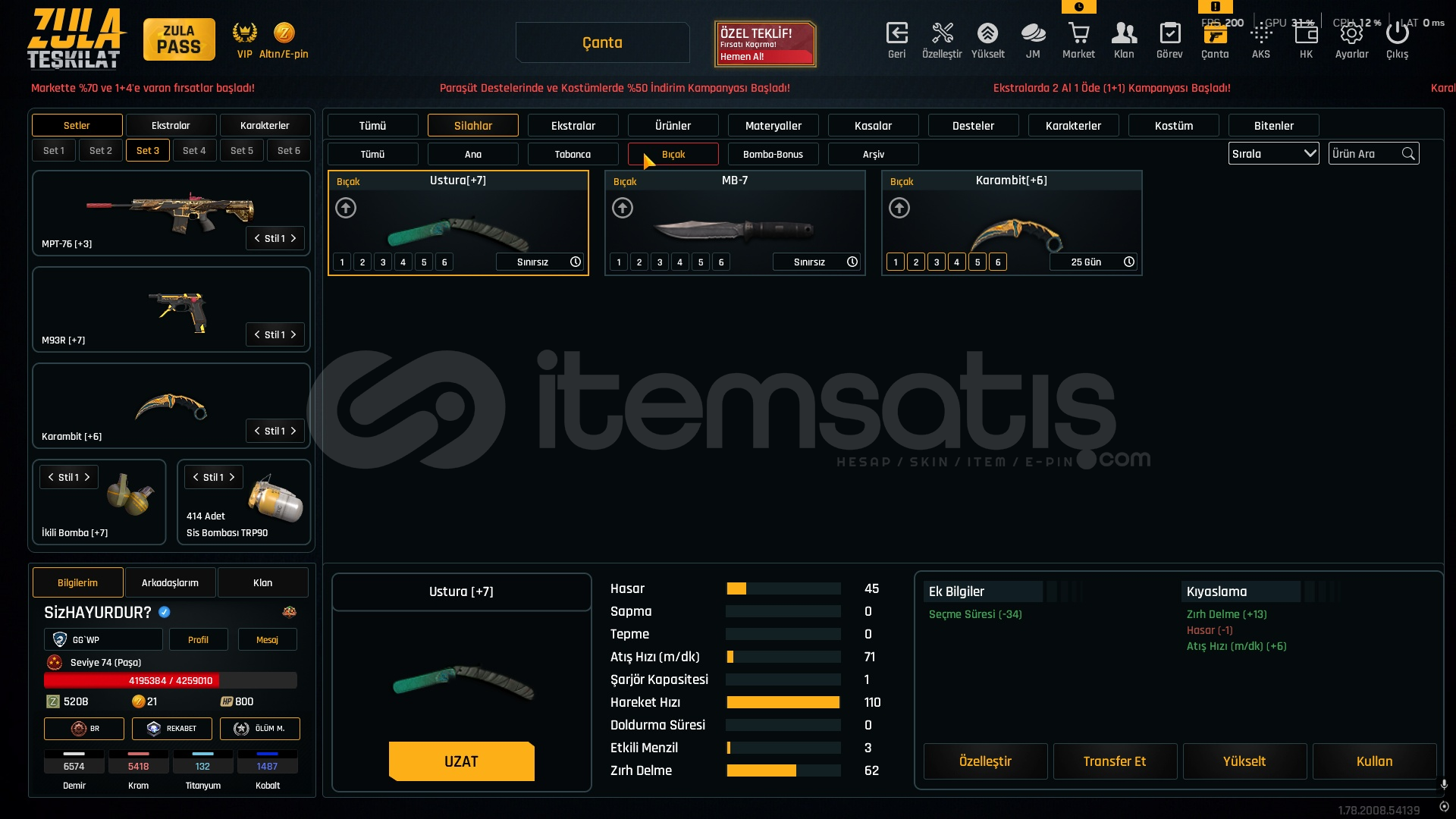Click the clock icon on Karambit 25 Gün
The image size is (1456, 819).
point(1129,262)
